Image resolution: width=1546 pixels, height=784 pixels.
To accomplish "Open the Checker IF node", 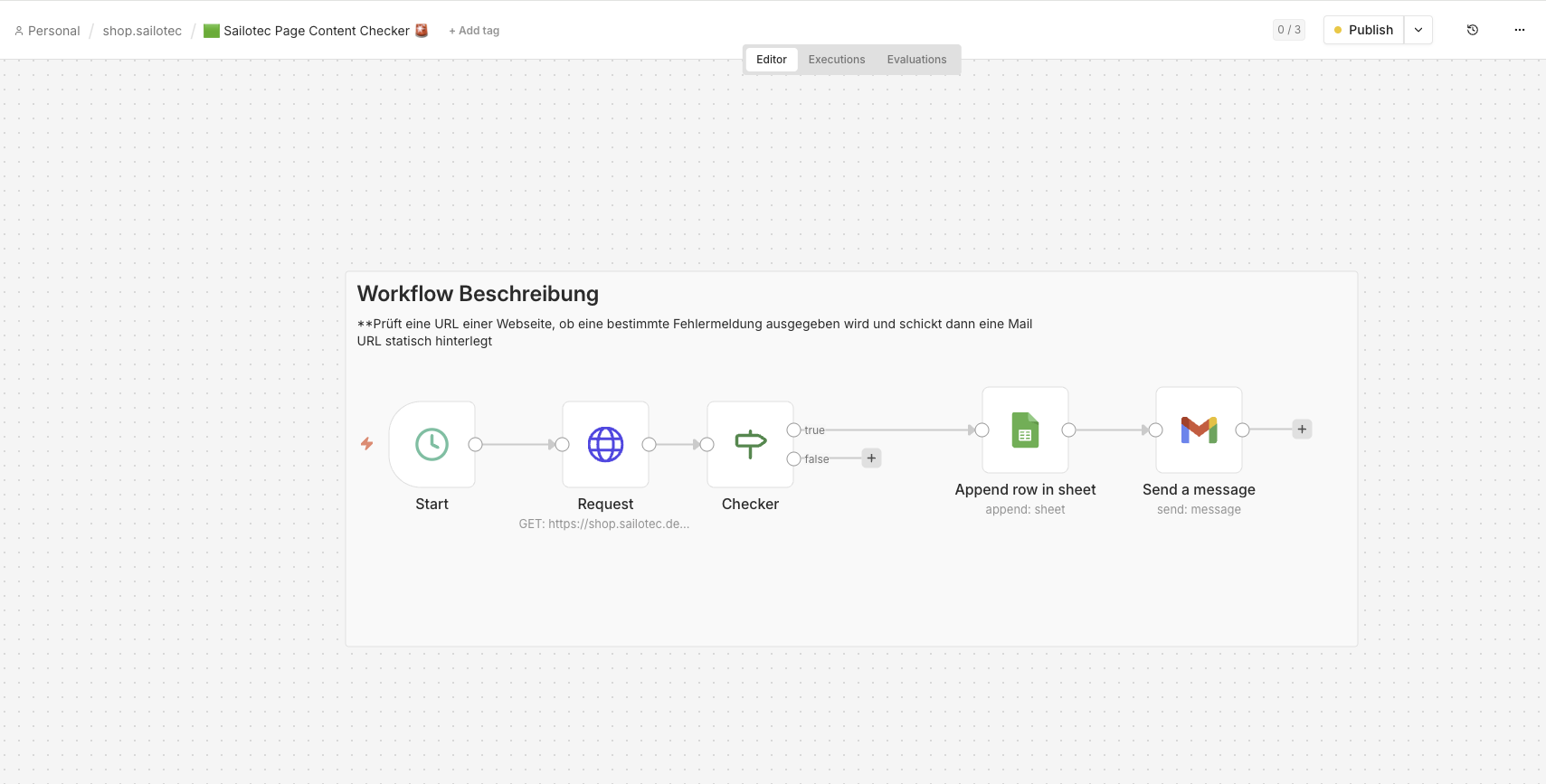I will [750, 444].
